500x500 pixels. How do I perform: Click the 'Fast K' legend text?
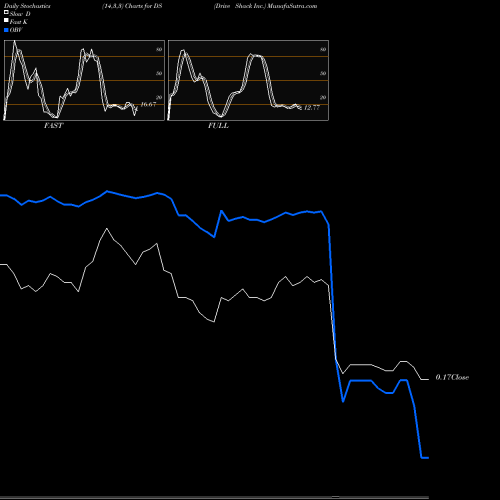[19, 22]
